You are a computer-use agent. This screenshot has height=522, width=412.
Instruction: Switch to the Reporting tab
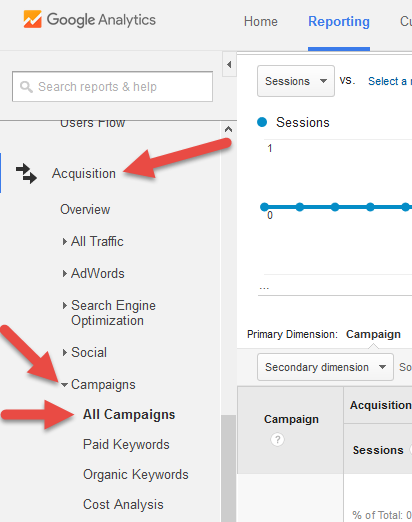coord(339,22)
